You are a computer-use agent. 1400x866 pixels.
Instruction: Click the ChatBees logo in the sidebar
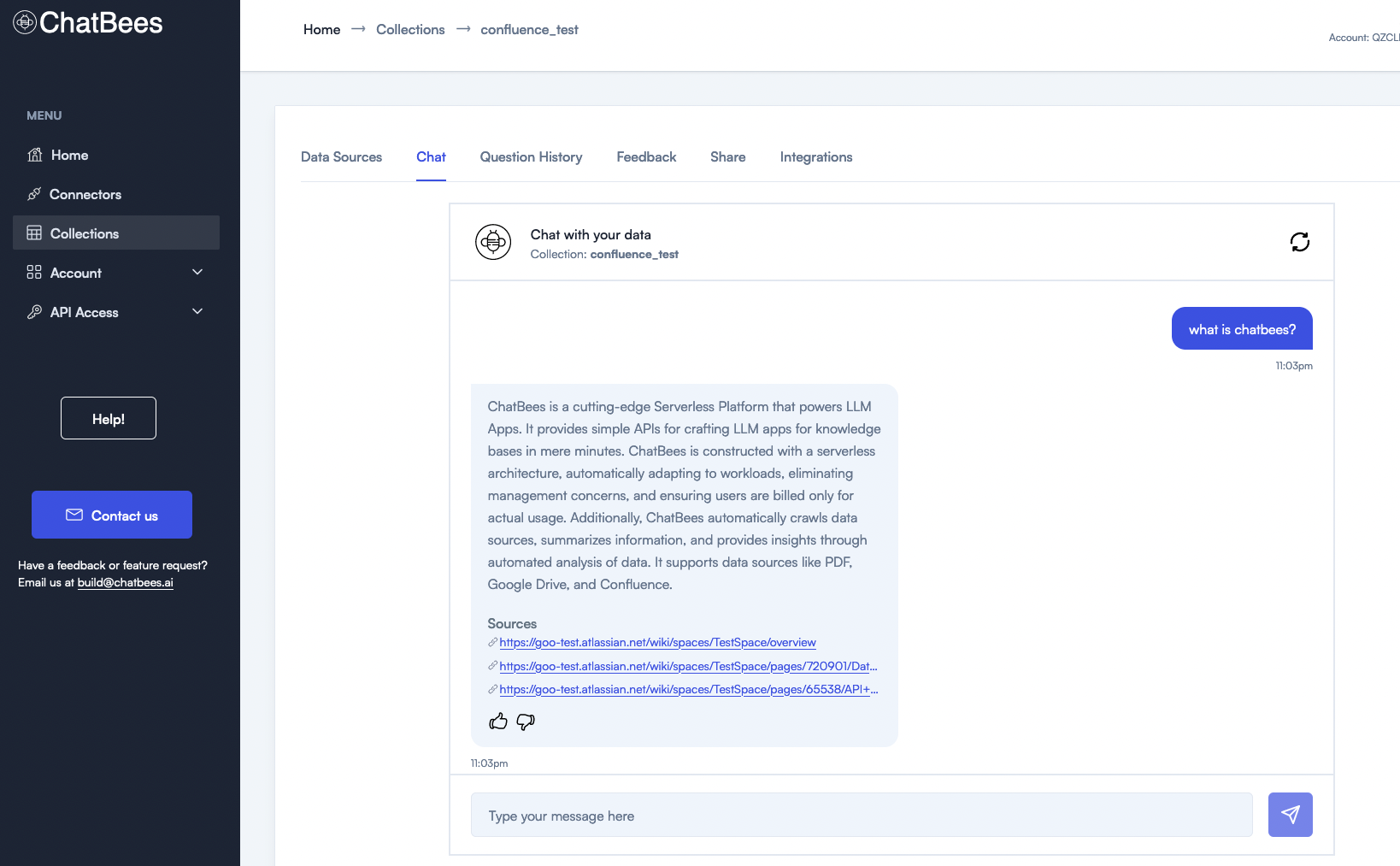88,22
